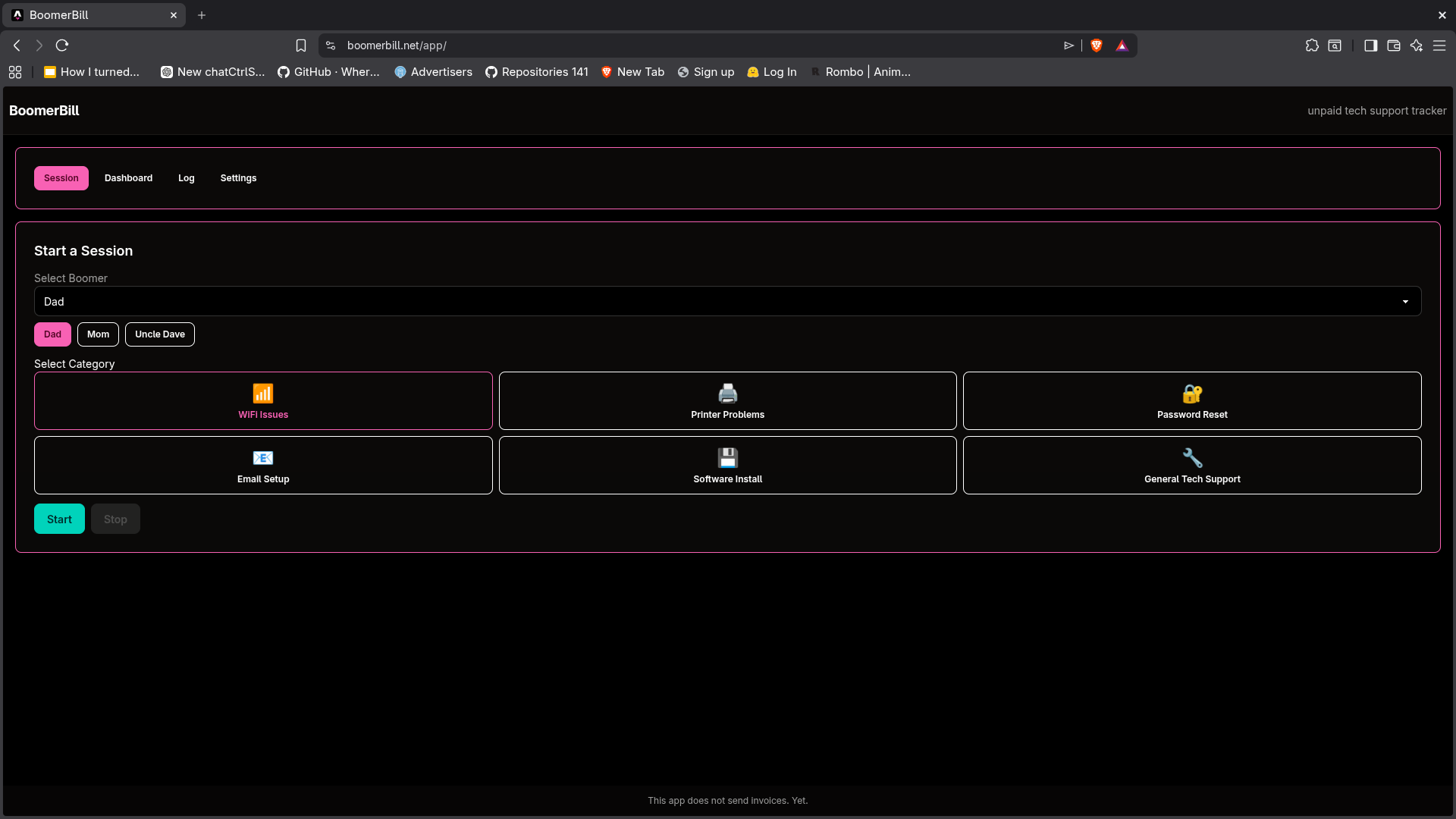
Task: Toggle the Uncle Dave boomer chip
Action: point(160,334)
